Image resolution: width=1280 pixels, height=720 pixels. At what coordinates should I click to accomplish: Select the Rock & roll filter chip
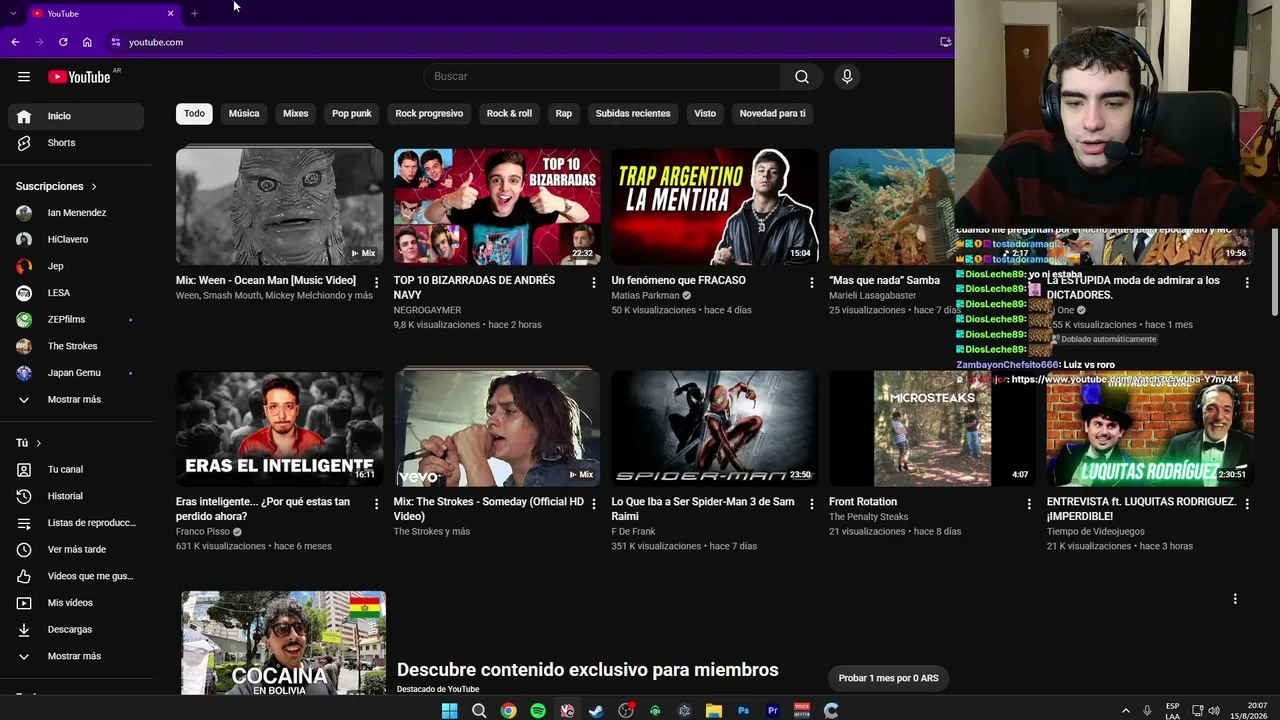click(509, 114)
